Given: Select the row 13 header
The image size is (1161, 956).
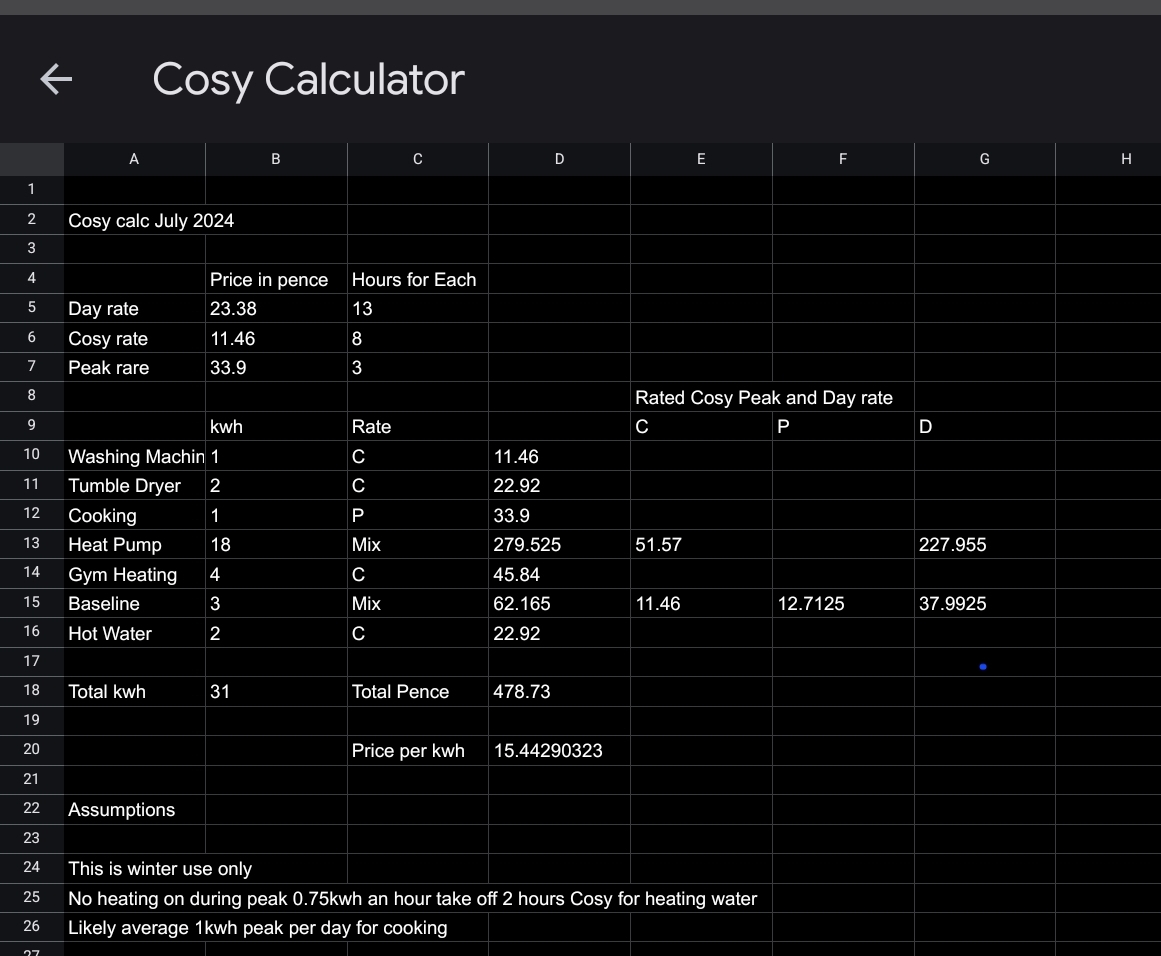Looking at the screenshot, I should [x=32, y=544].
